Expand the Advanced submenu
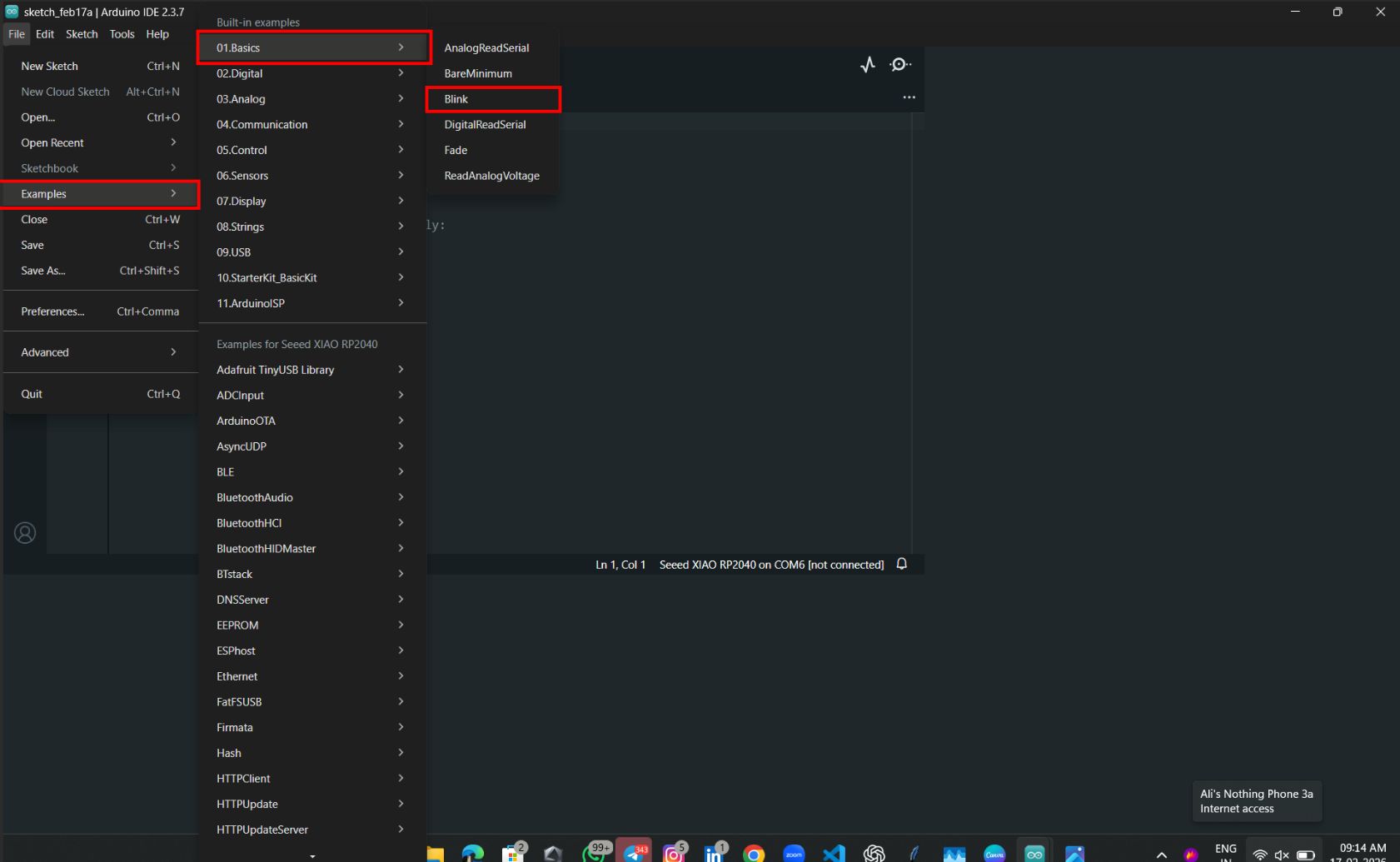Image resolution: width=1400 pixels, height=862 pixels. click(x=100, y=352)
